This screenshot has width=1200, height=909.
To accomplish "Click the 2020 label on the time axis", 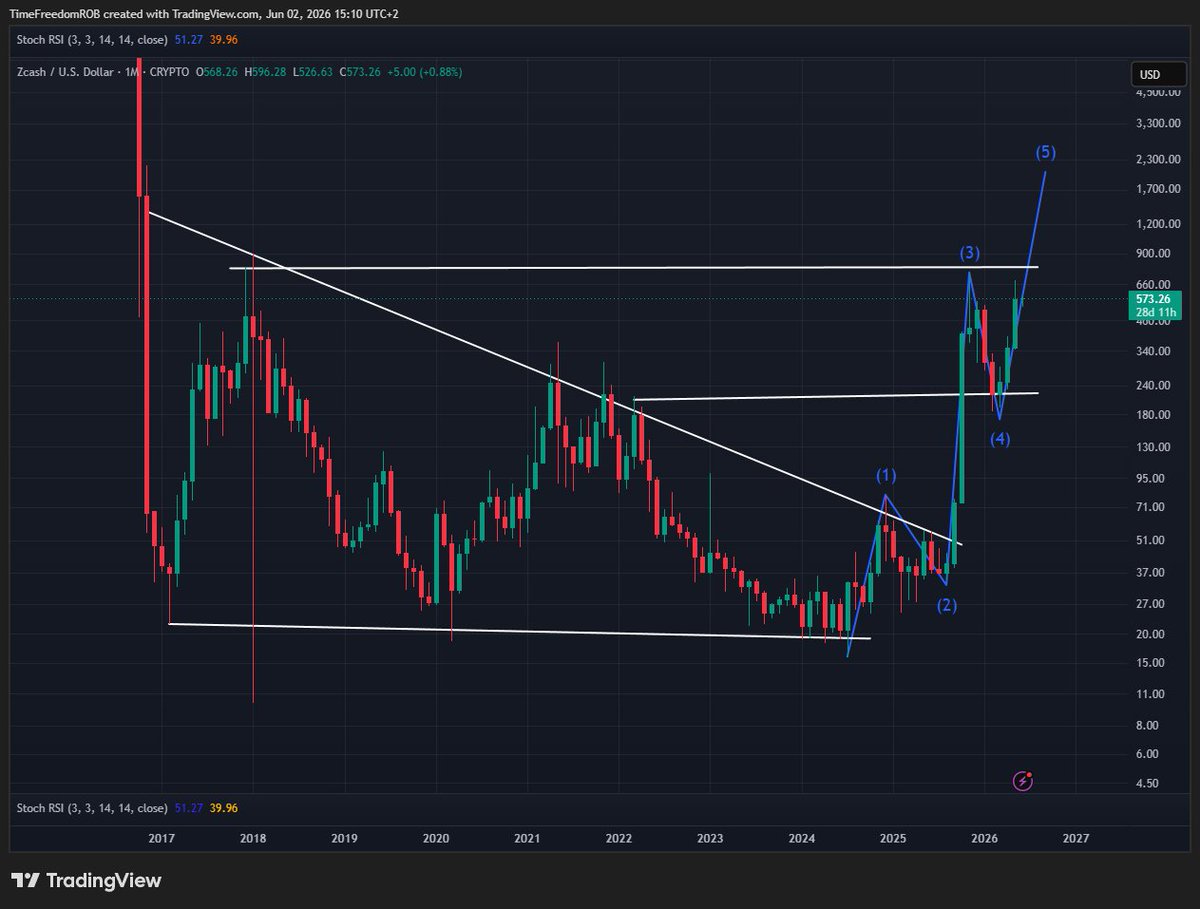I will coord(435,838).
